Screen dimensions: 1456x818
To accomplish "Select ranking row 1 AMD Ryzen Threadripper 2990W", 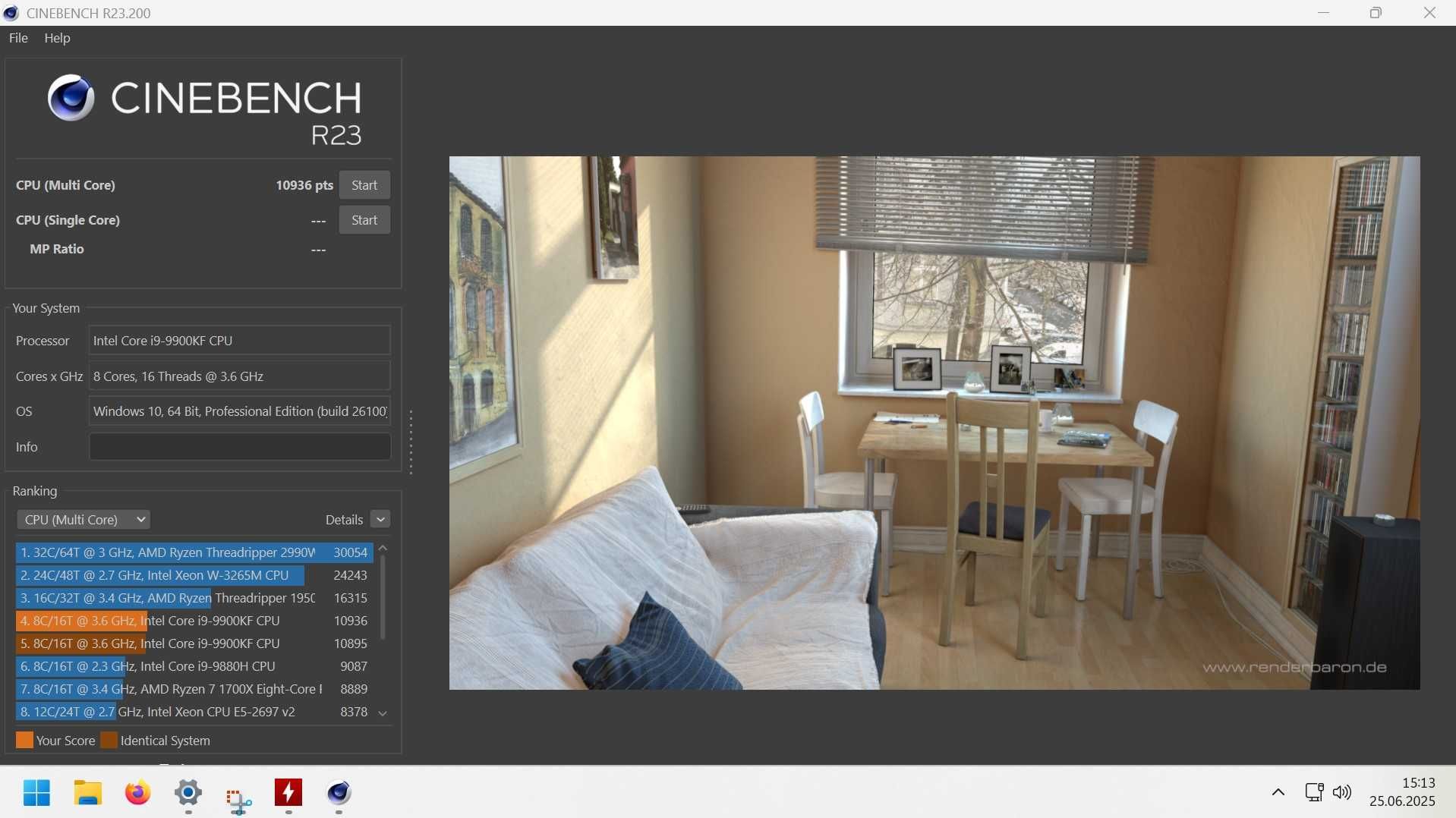I will coord(194,552).
